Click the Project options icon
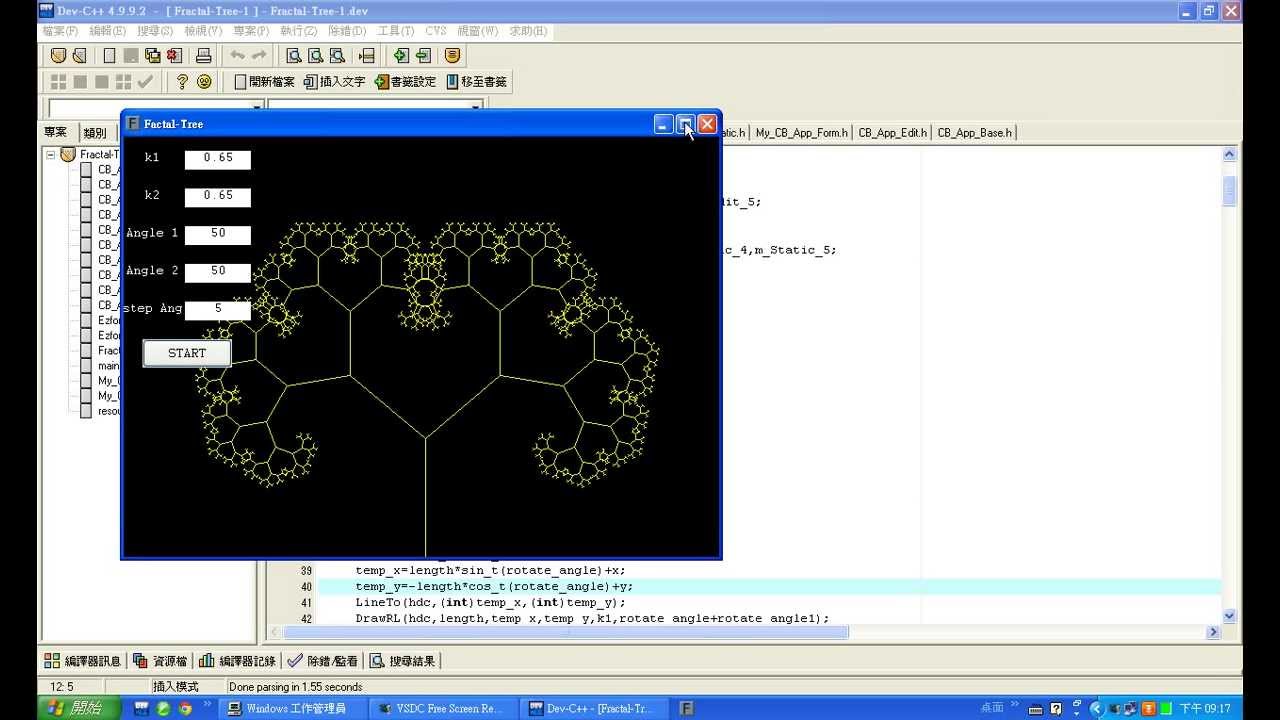The image size is (1280, 720). coord(452,56)
